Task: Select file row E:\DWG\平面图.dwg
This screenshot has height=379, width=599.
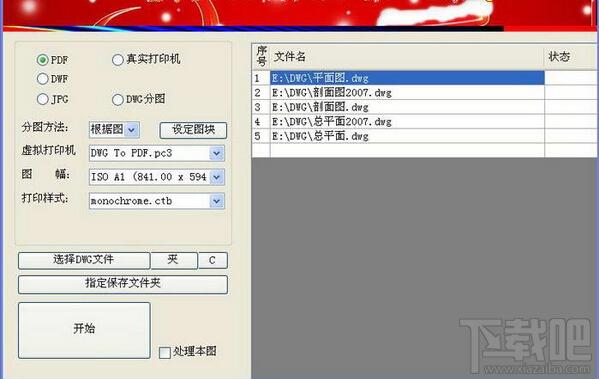Action: pos(407,78)
